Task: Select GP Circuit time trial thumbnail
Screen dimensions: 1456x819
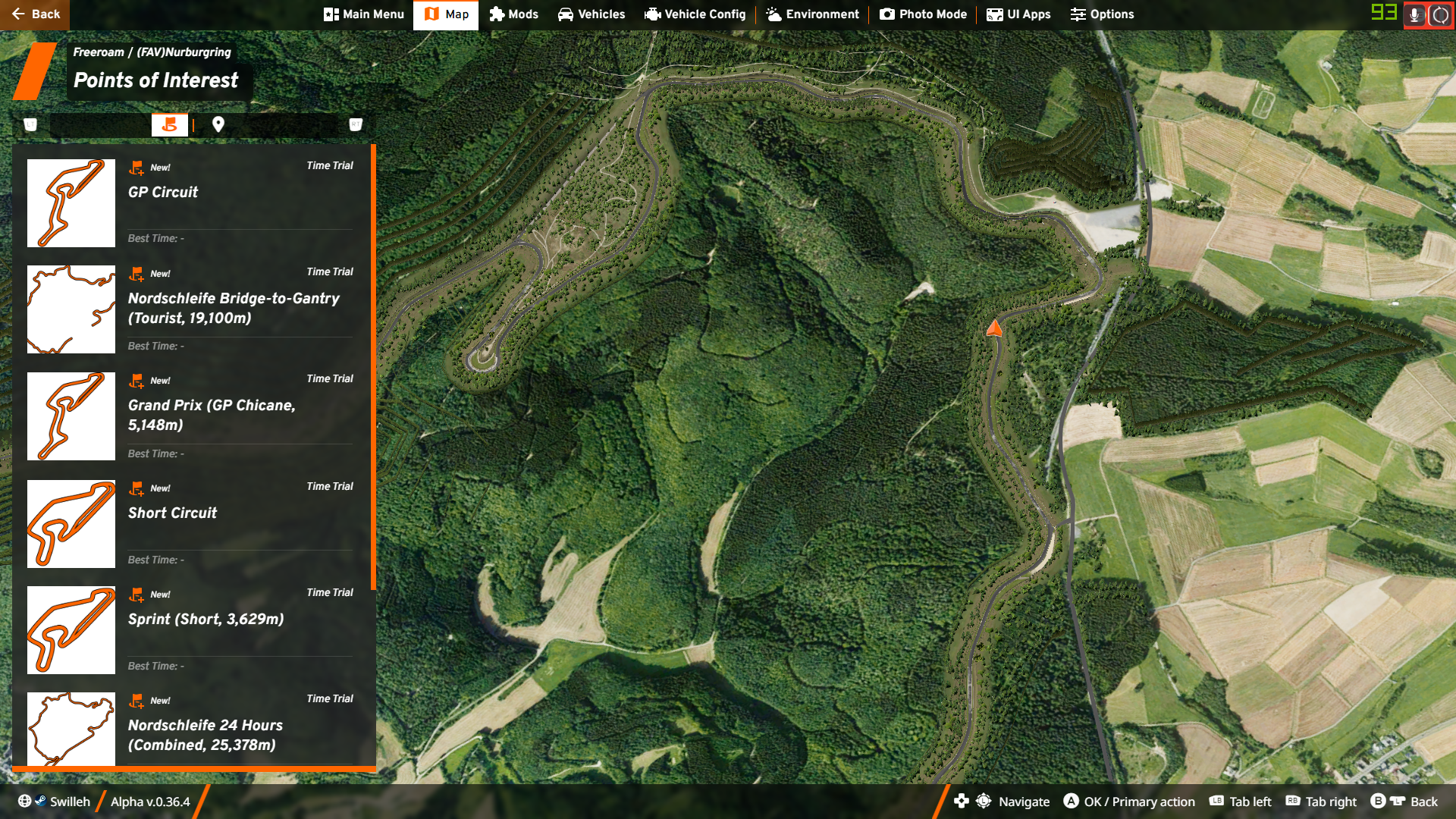Action: click(71, 203)
